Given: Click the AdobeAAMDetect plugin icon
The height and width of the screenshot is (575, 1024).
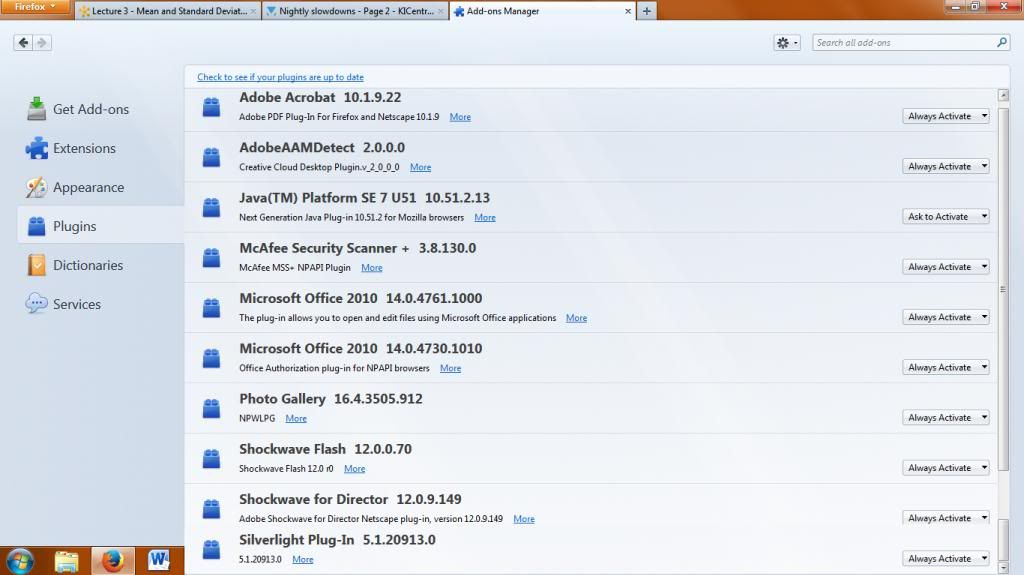Looking at the screenshot, I should click(x=211, y=157).
